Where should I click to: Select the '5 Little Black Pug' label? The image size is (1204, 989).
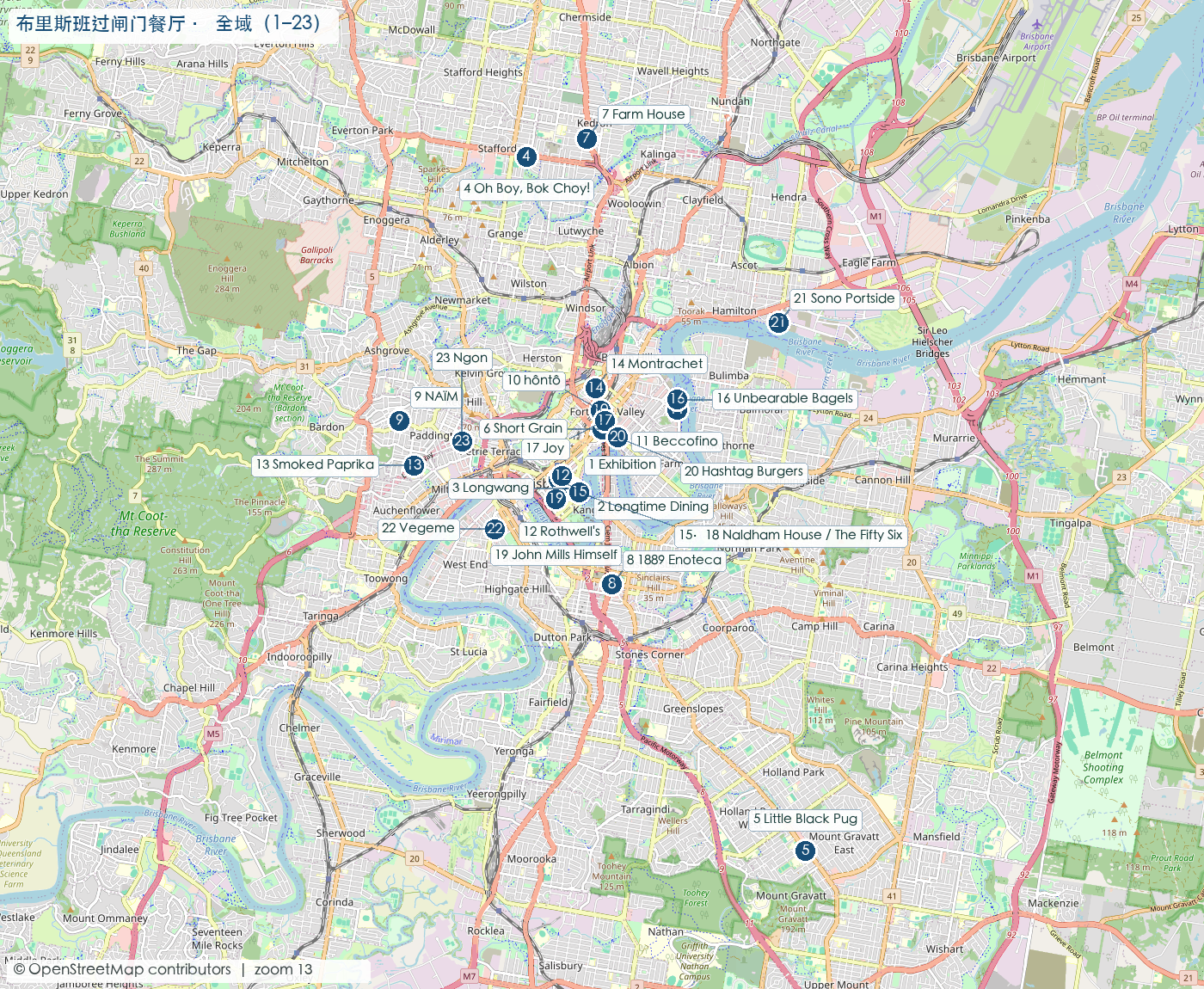(806, 819)
